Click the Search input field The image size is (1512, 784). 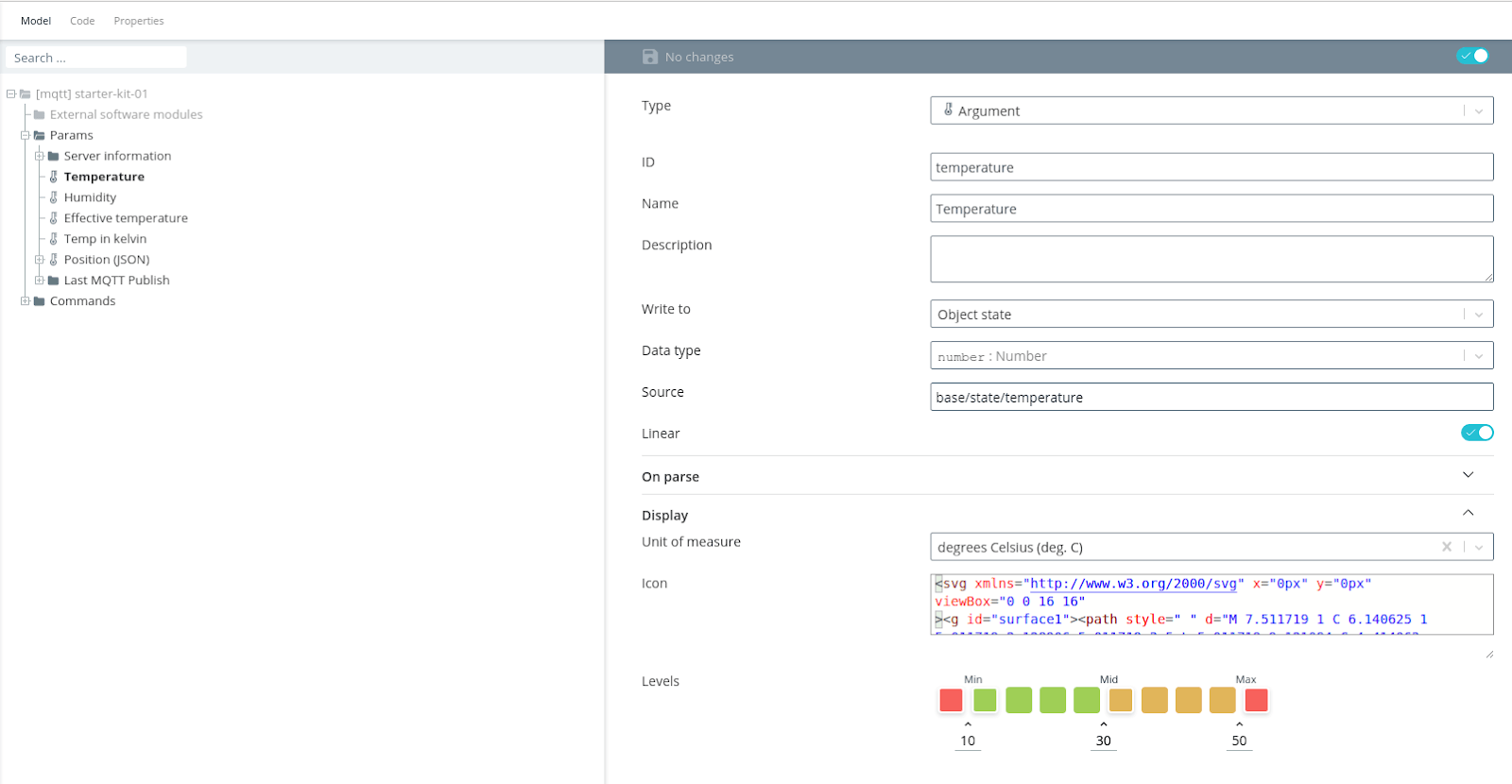tap(96, 58)
